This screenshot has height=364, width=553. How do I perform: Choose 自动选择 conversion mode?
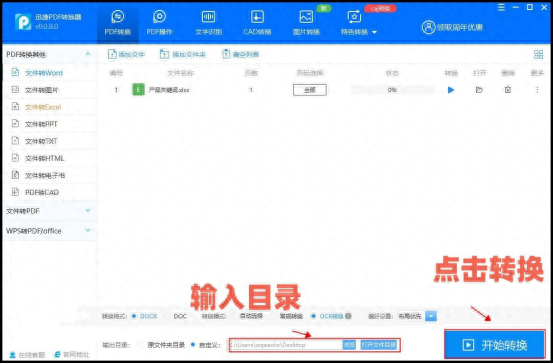point(233,316)
